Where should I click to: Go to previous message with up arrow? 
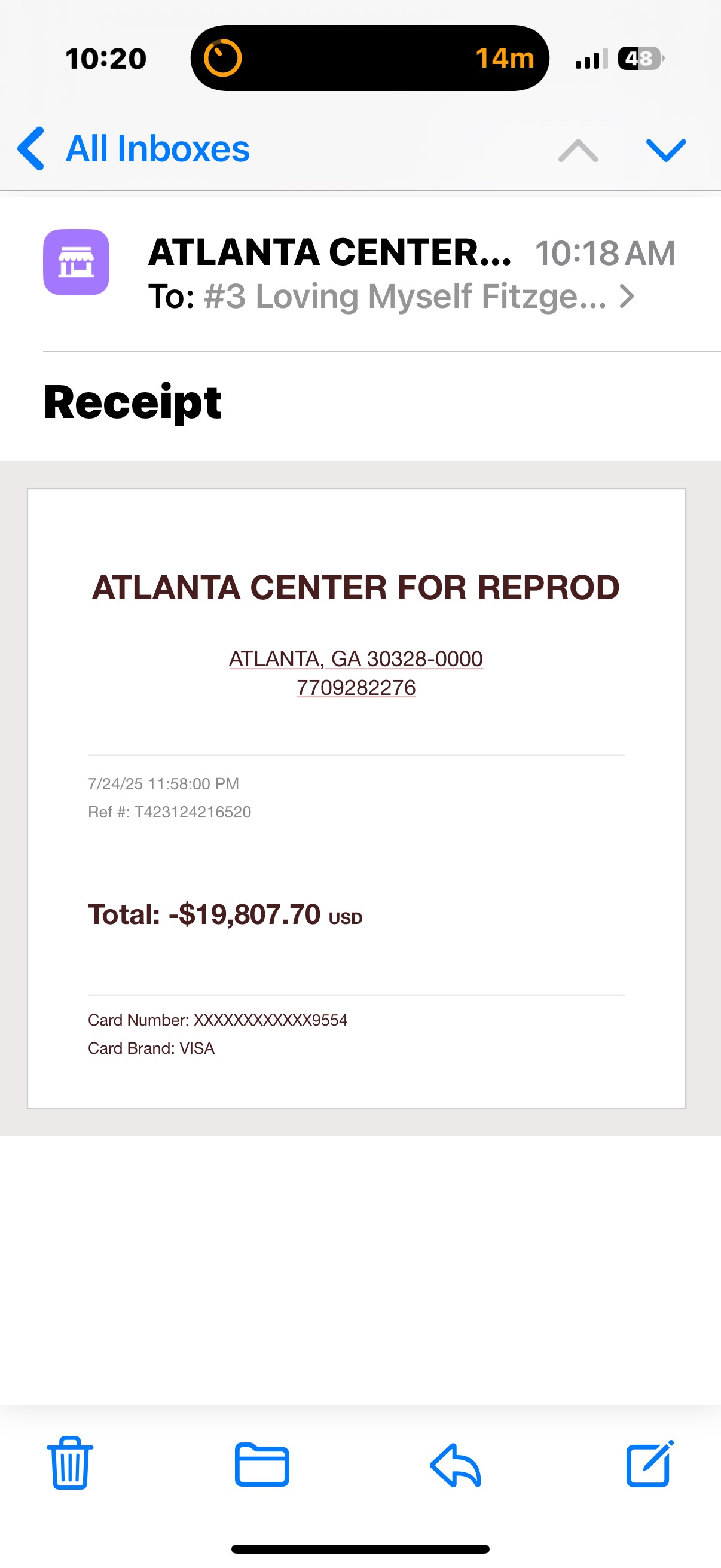(578, 150)
